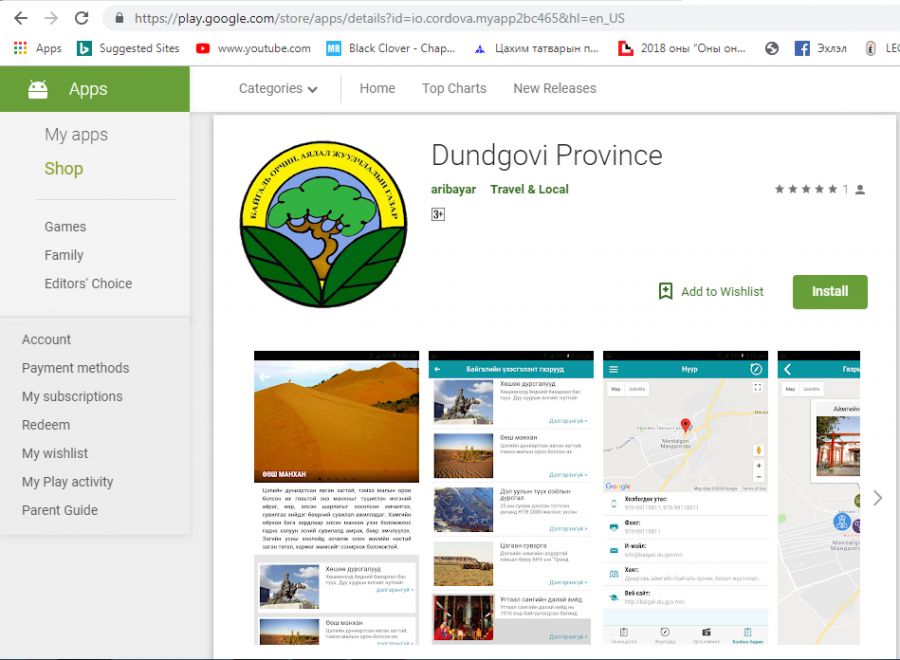Open My subscriptions
900x660 pixels.
[72, 397]
